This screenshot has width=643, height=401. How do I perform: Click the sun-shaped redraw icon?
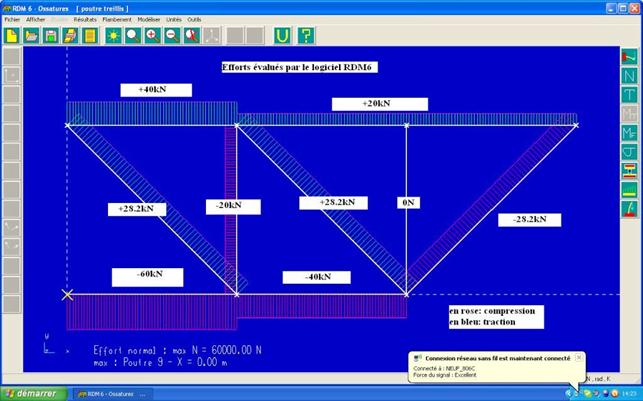click(113, 35)
